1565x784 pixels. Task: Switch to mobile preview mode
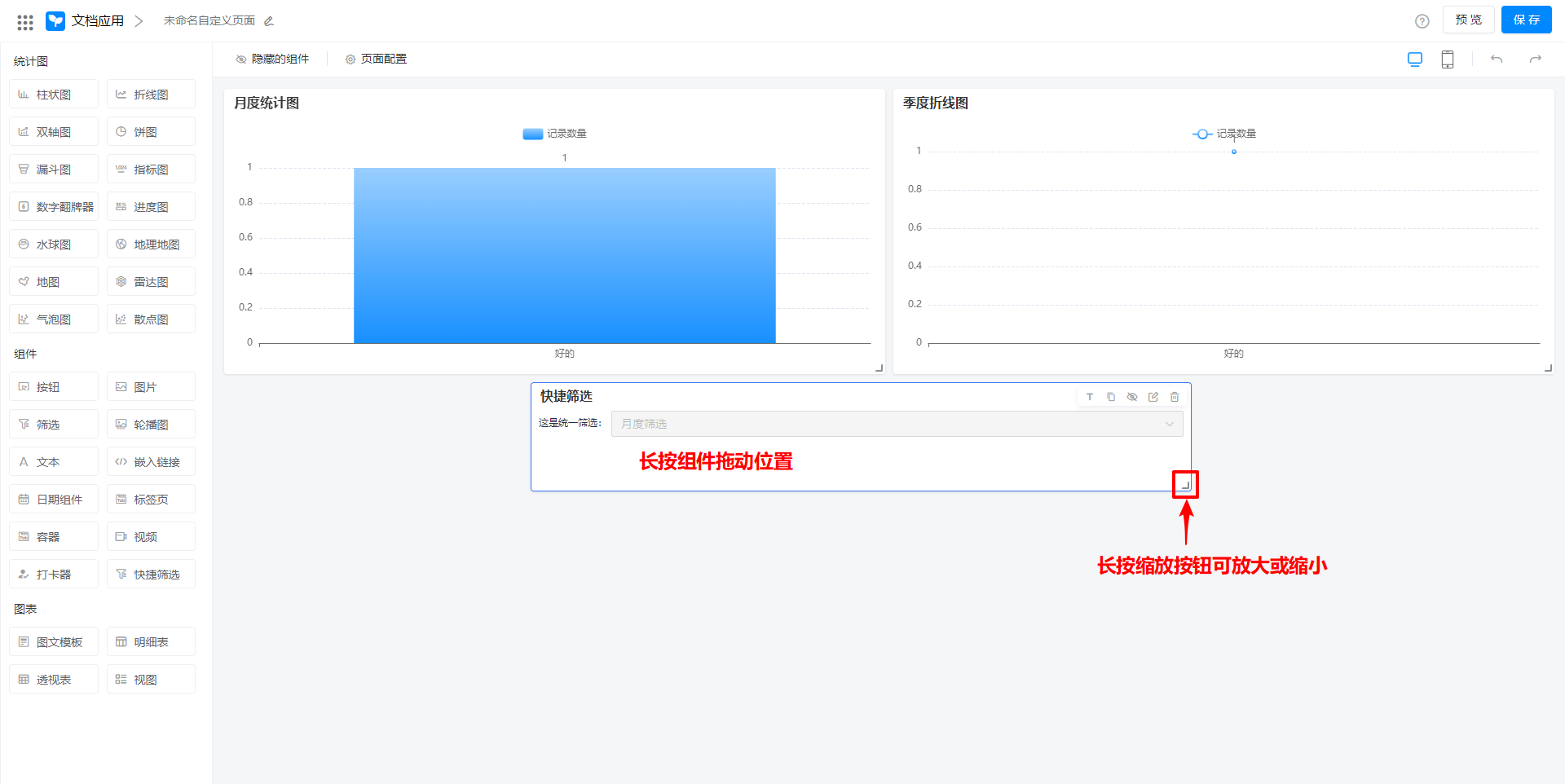coord(1448,59)
